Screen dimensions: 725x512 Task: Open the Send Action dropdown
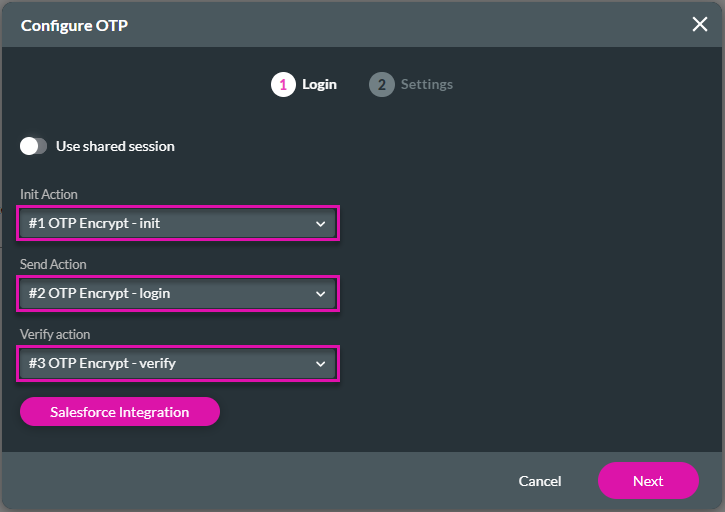178,294
